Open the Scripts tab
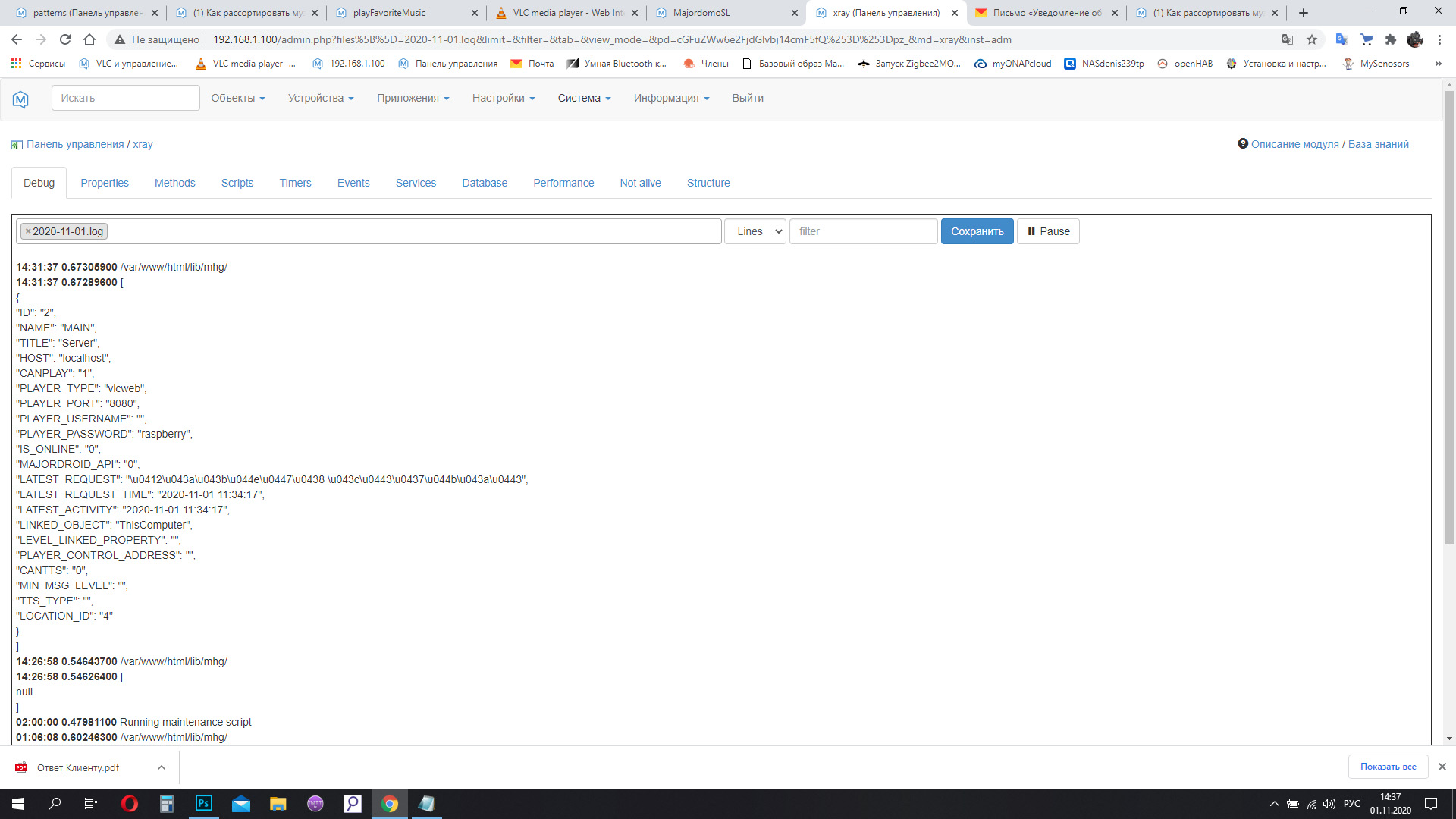This screenshot has height=819, width=1456. (x=237, y=183)
